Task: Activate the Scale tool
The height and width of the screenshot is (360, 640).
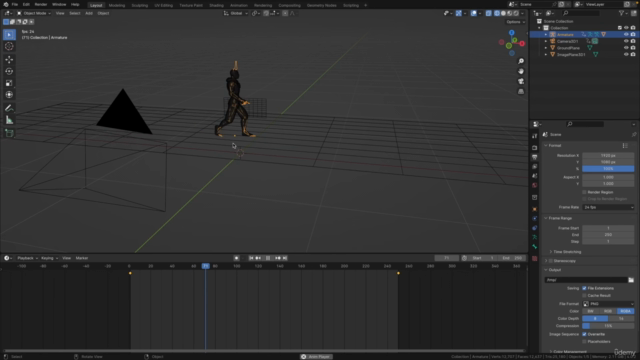Action: (x=9, y=83)
